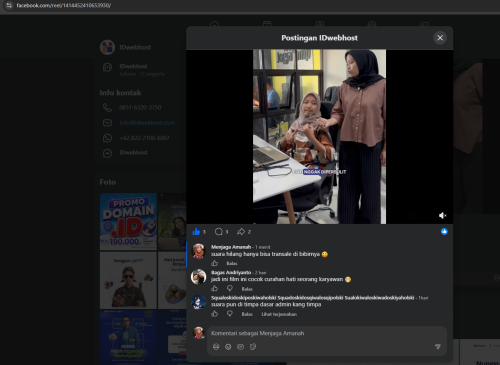The image size is (500, 365).
Task: Share the post with the arrow icon
Action: (241, 231)
